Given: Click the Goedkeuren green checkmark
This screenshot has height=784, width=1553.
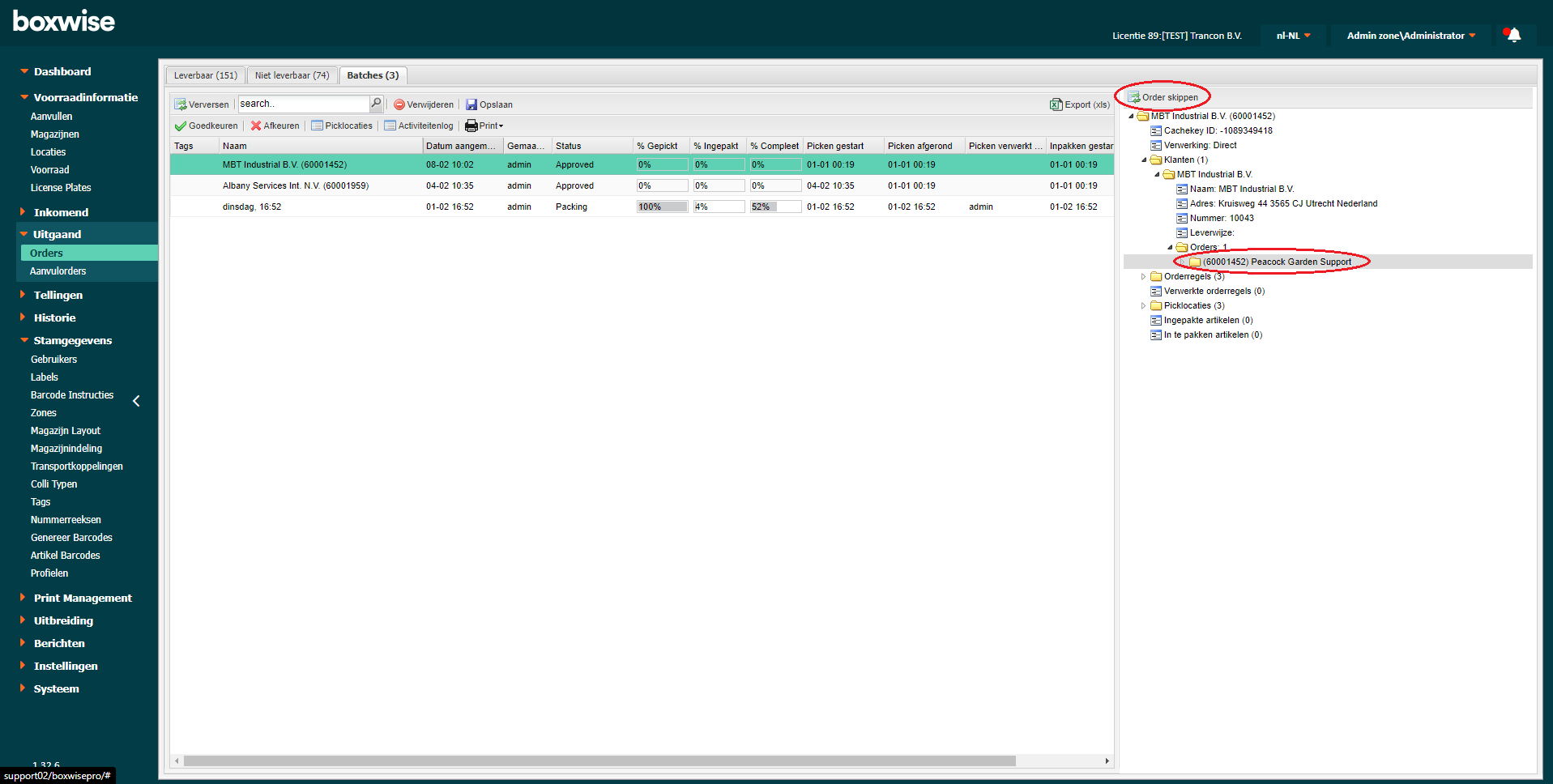Looking at the screenshot, I should coord(180,126).
